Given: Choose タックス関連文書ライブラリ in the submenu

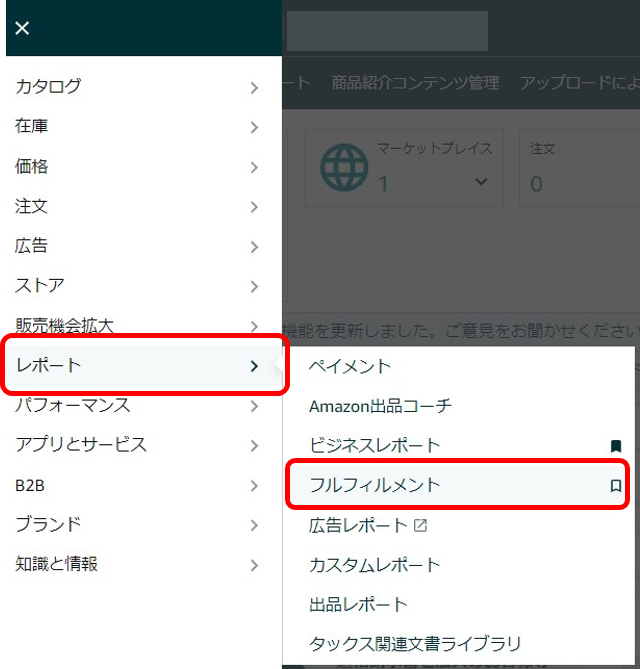Looking at the screenshot, I should (x=415, y=644).
